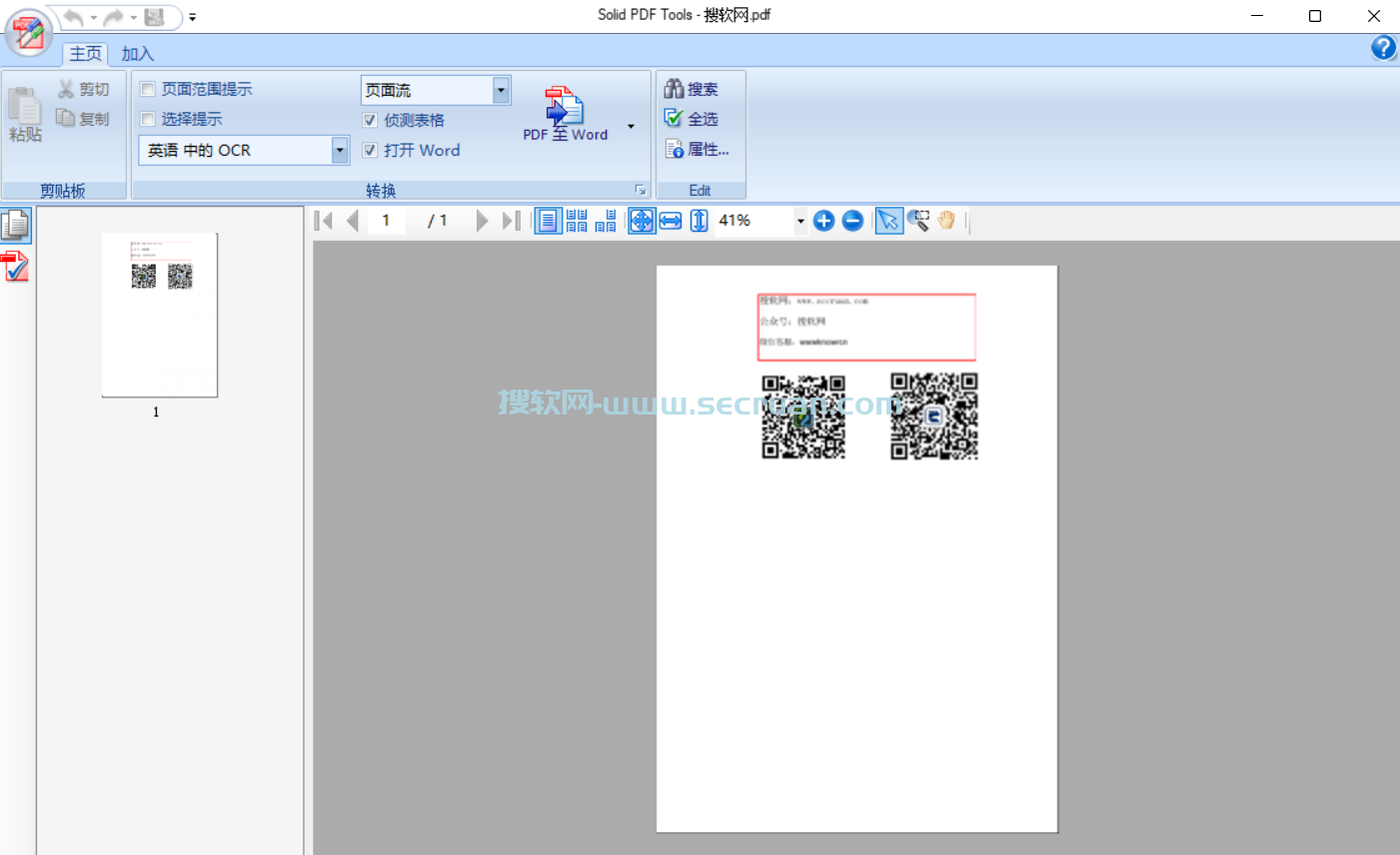Click the left QR code in the document

pos(803,417)
